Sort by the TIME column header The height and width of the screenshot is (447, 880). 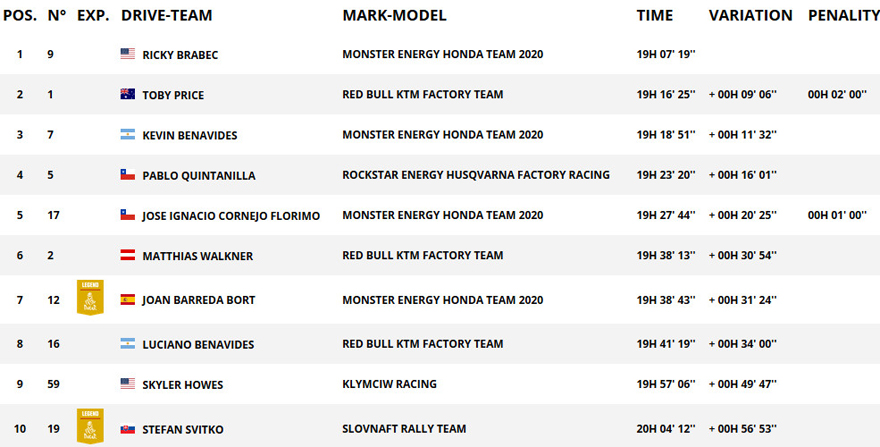[654, 15]
